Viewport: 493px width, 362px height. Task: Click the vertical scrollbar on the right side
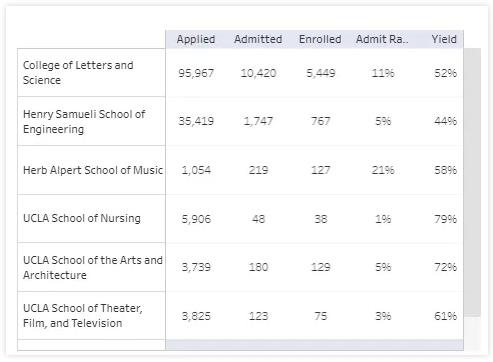point(472,182)
